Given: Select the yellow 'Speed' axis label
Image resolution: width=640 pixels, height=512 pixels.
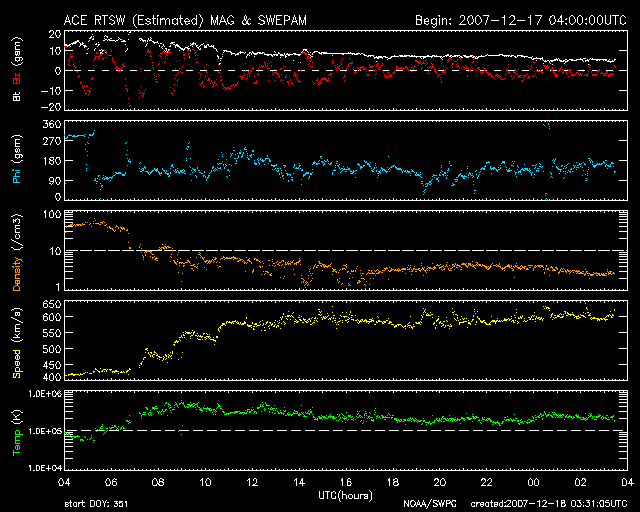Looking at the screenshot, I should tap(17, 364).
